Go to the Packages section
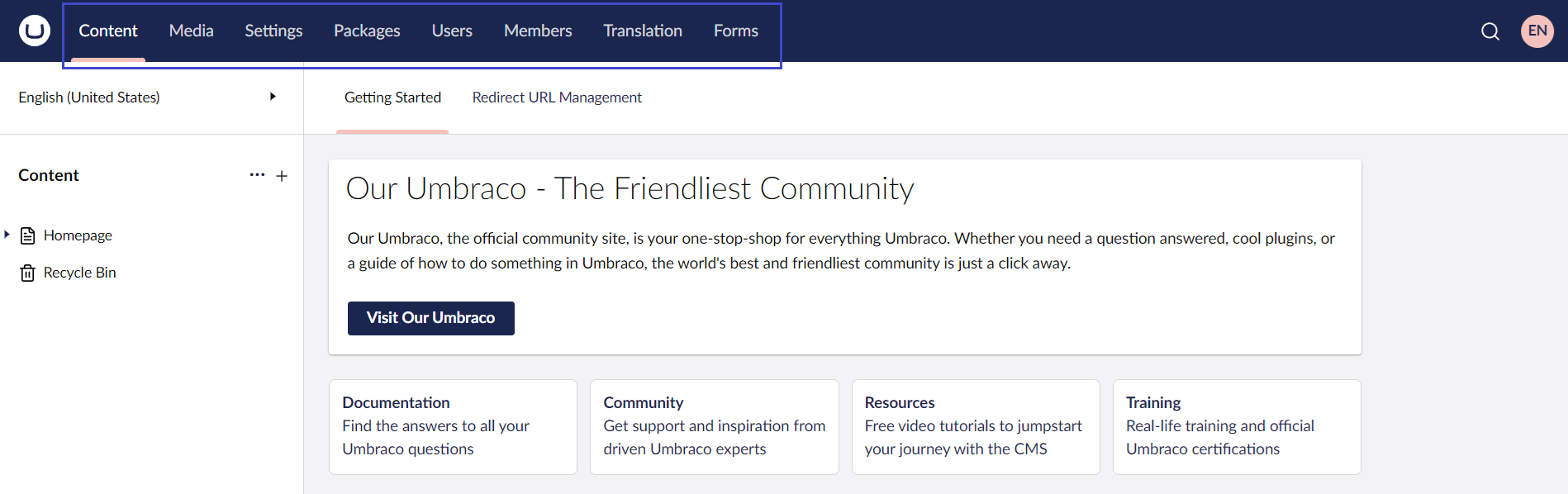This screenshot has width=1568, height=494. pos(367,31)
